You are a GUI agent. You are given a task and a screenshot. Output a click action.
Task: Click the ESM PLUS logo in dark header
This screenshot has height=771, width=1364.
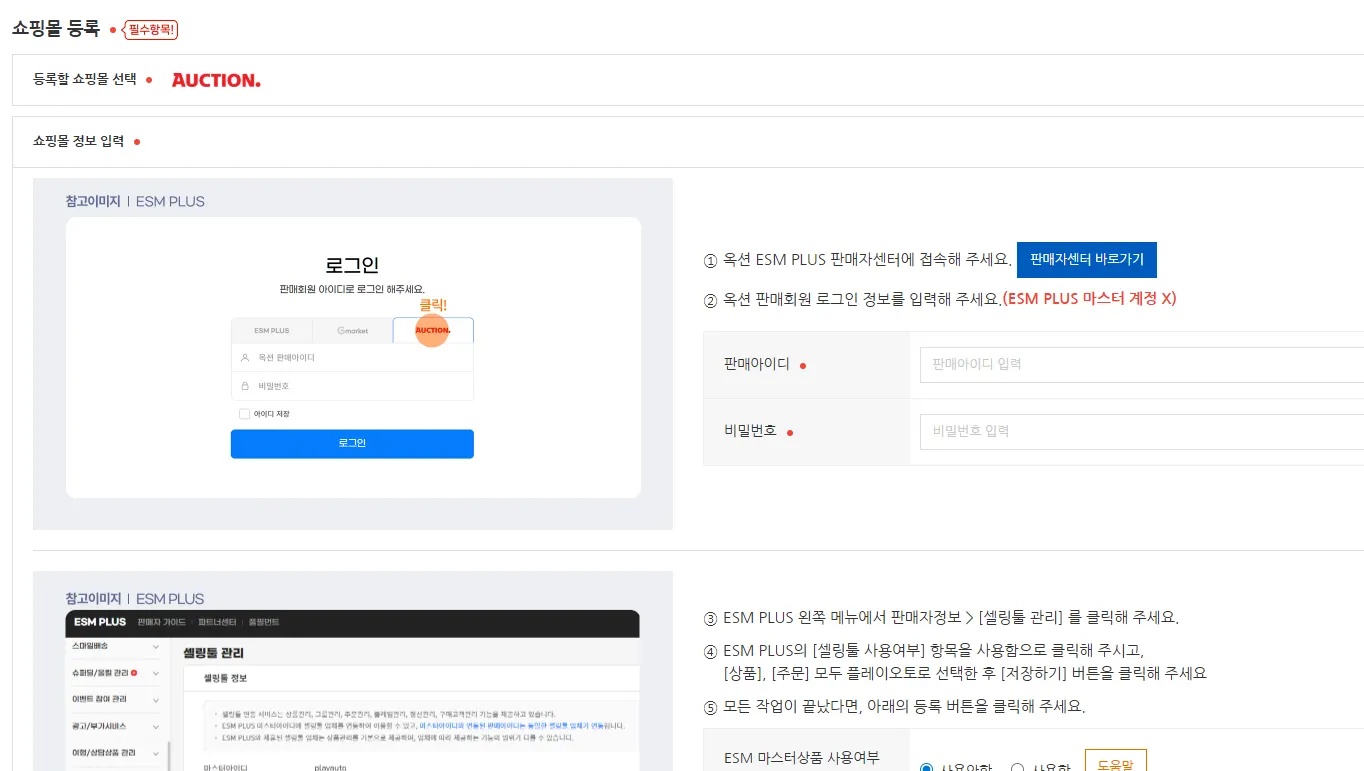pos(100,622)
